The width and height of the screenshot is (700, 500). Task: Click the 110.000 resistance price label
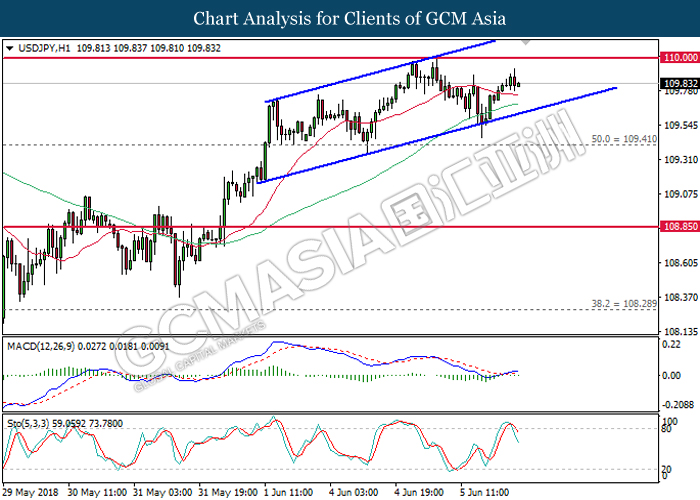pyautogui.click(x=680, y=58)
